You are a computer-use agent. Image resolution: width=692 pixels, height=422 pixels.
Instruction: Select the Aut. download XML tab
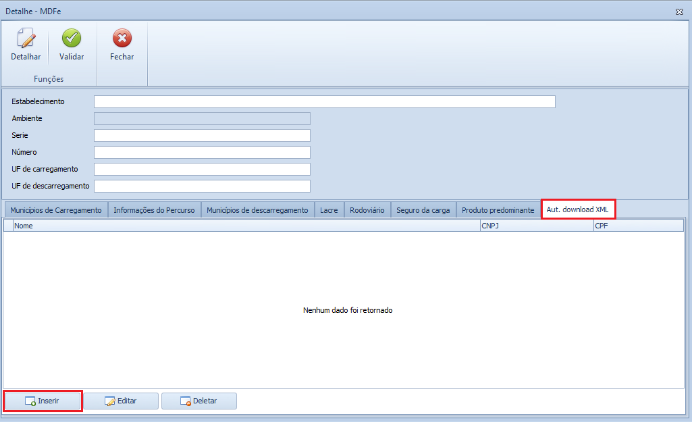tap(577, 210)
